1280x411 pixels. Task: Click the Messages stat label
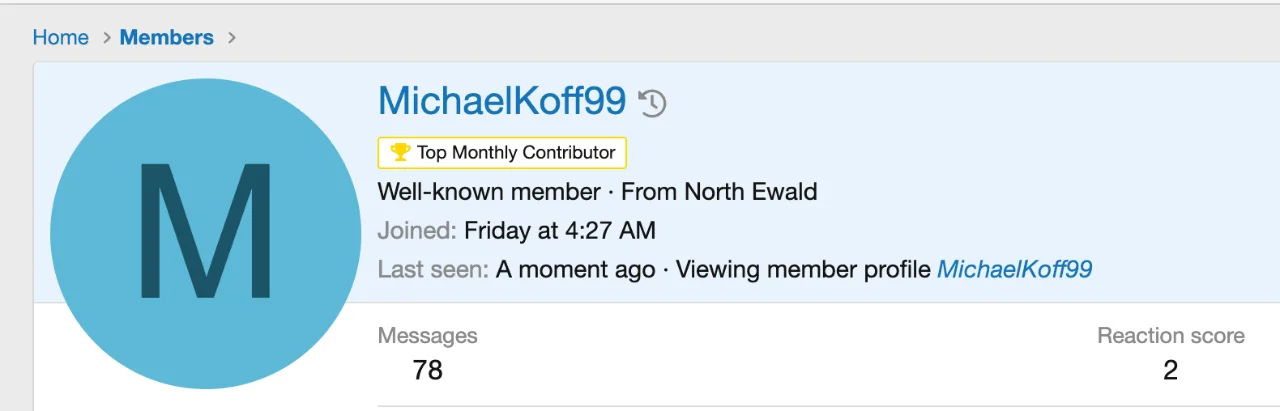tap(427, 336)
